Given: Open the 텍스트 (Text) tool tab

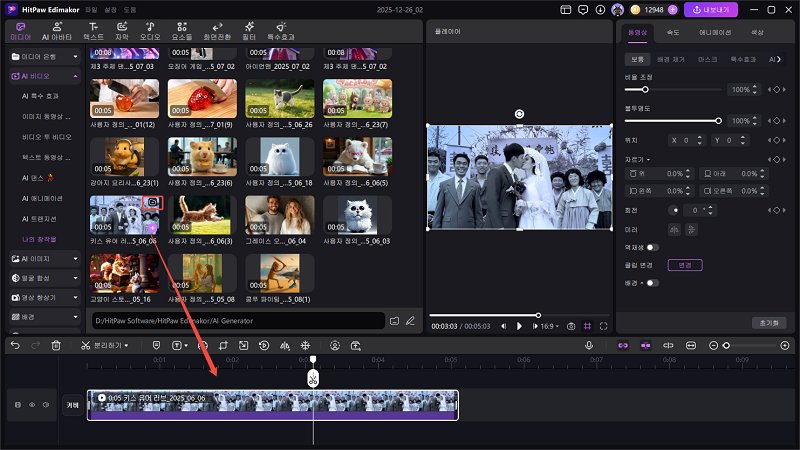Looking at the screenshot, I should 93,29.
